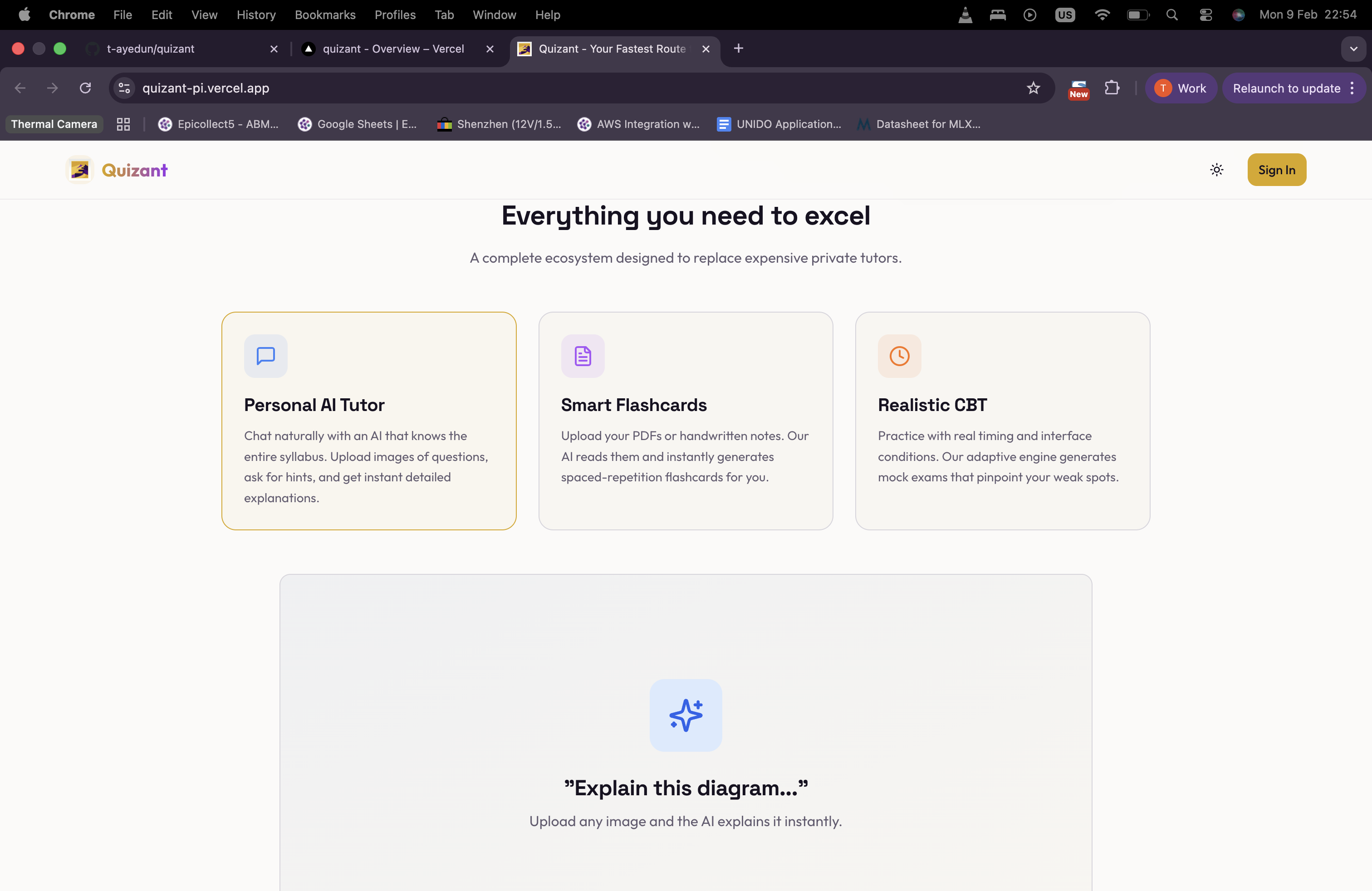This screenshot has height=891, width=1372.
Task: Click the Realistic CBT clock icon
Action: pyautogui.click(x=899, y=356)
